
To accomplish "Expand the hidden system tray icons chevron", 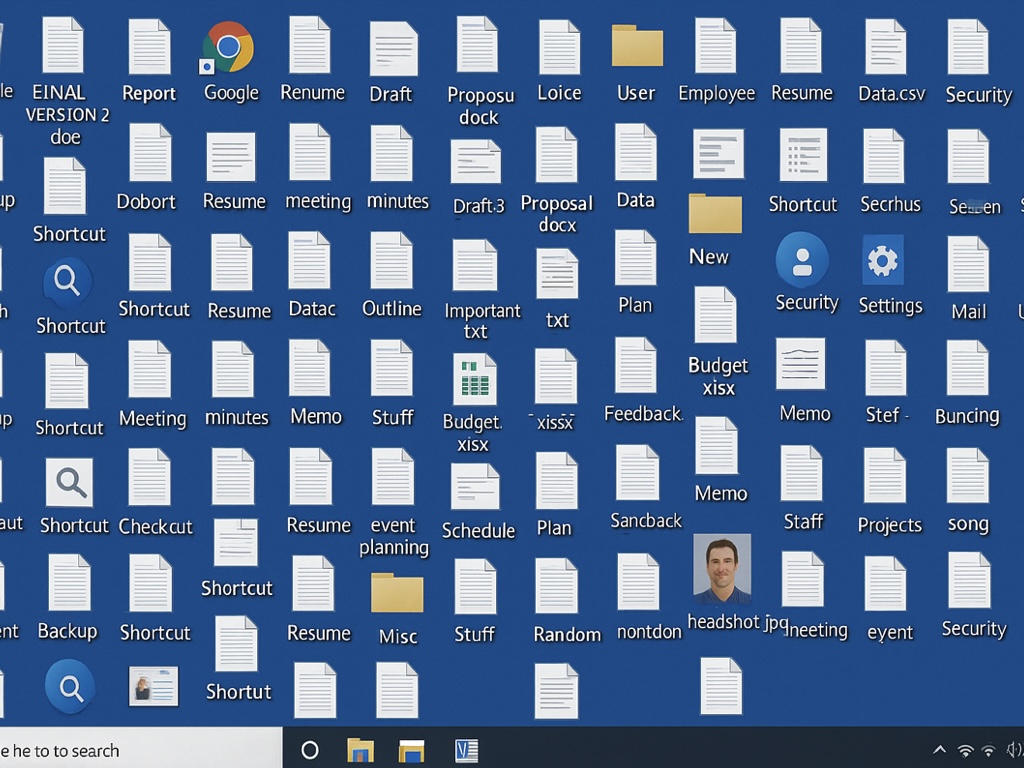I will (939, 750).
